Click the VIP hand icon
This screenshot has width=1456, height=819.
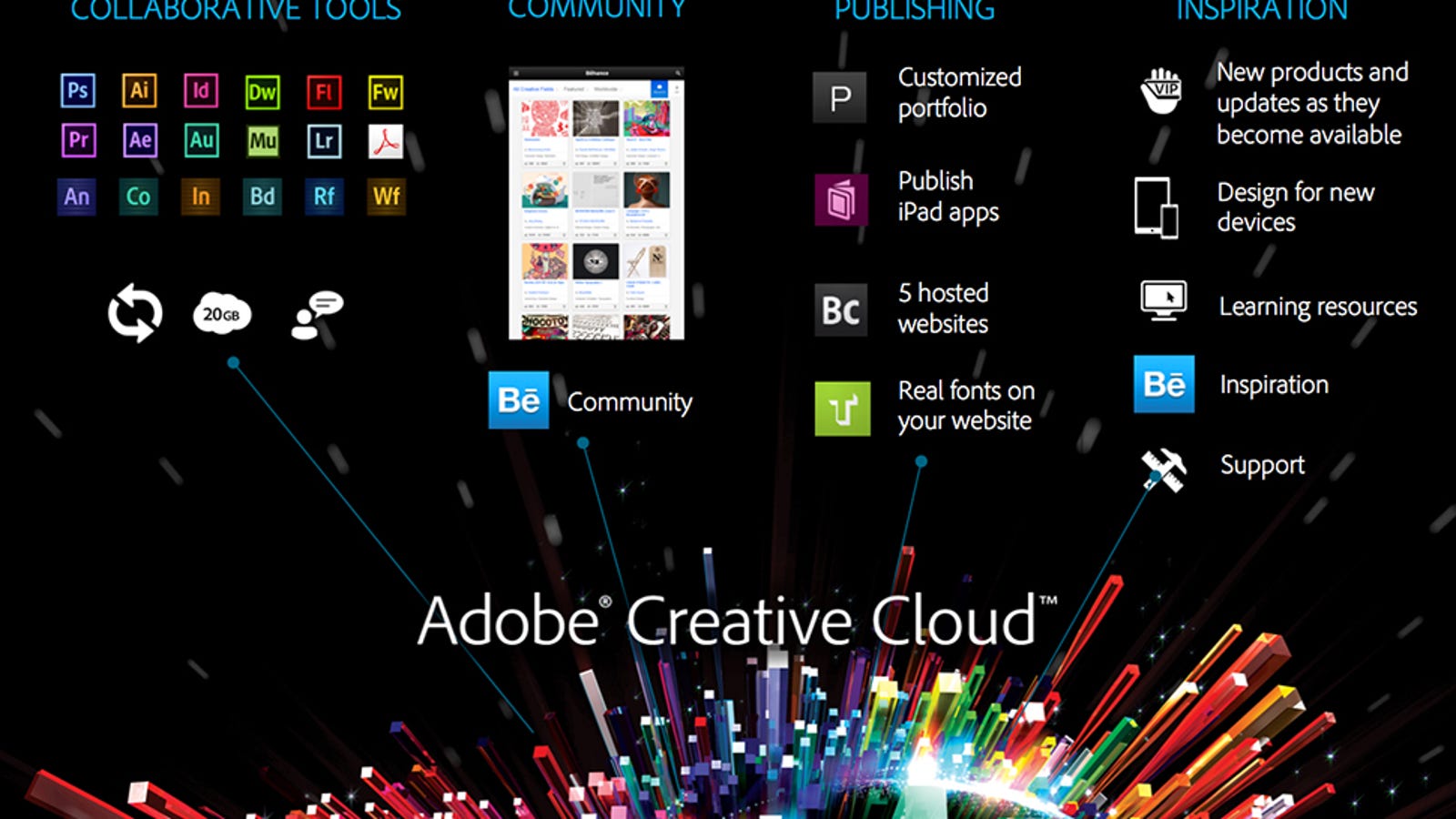point(1162,91)
